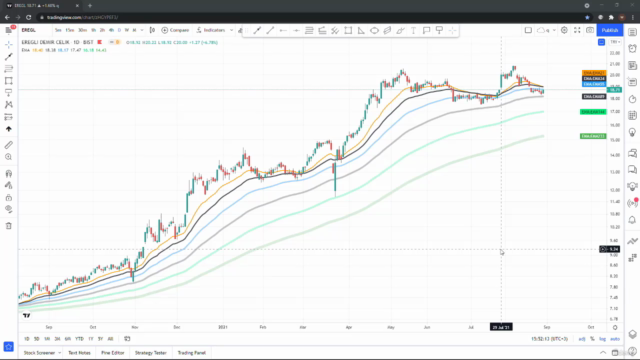The width and height of the screenshot is (640, 360).
Task: Pick the signpost tool in favorites toolbar
Action: tap(440, 31)
